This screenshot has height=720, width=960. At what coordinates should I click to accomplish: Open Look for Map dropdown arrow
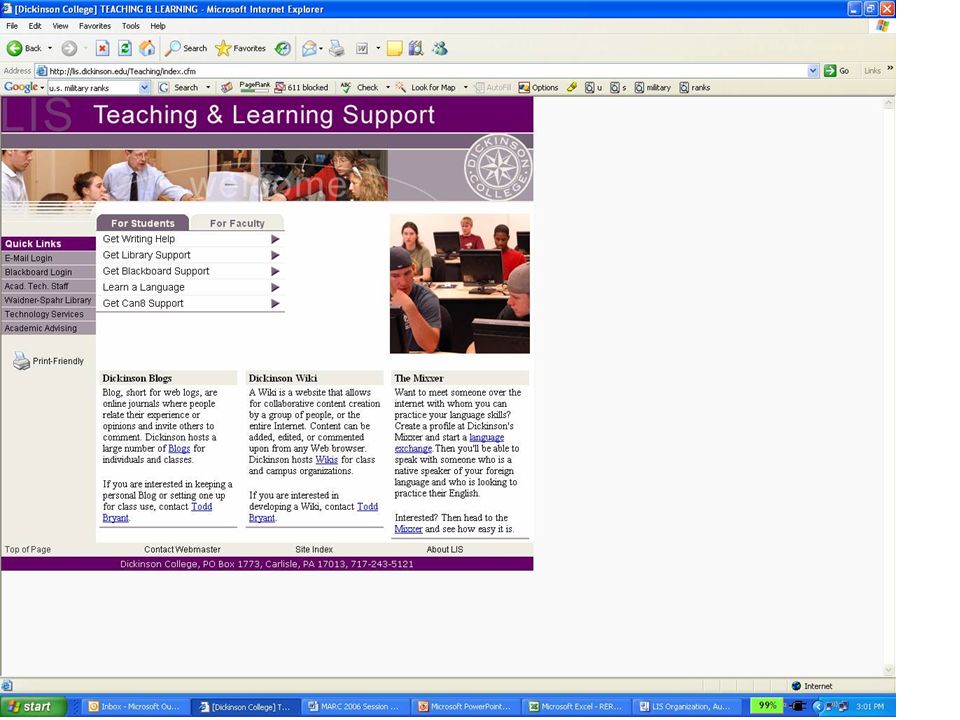pyautogui.click(x=465, y=88)
